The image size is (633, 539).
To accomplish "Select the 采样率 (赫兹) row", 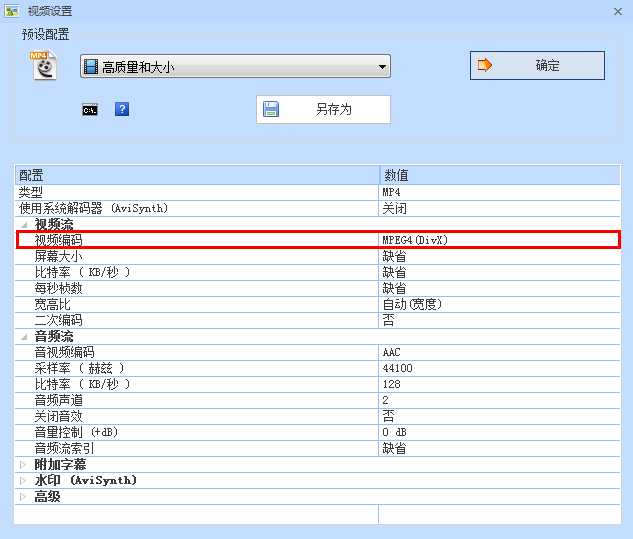I will coord(318,368).
